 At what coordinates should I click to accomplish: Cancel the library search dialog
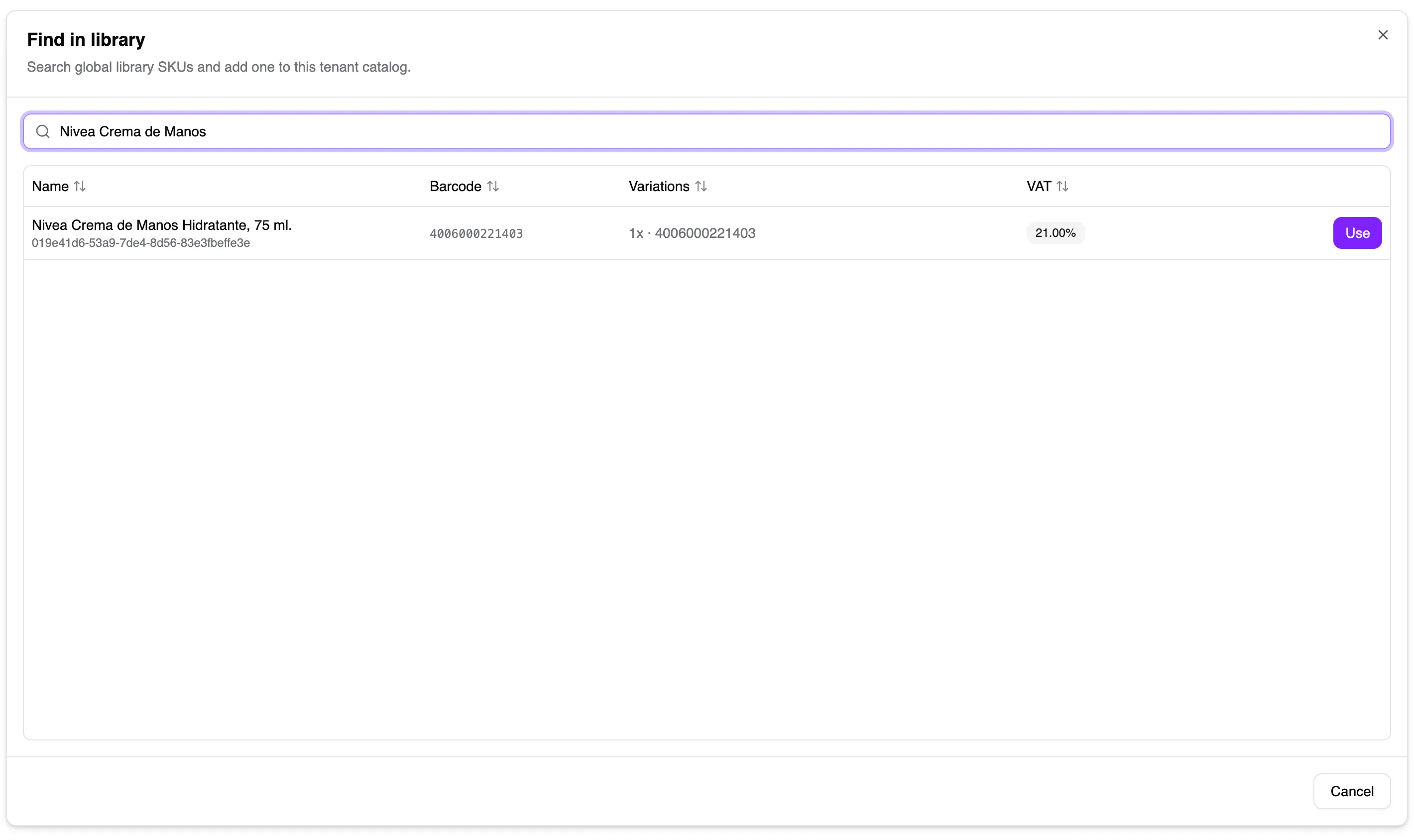click(1351, 791)
